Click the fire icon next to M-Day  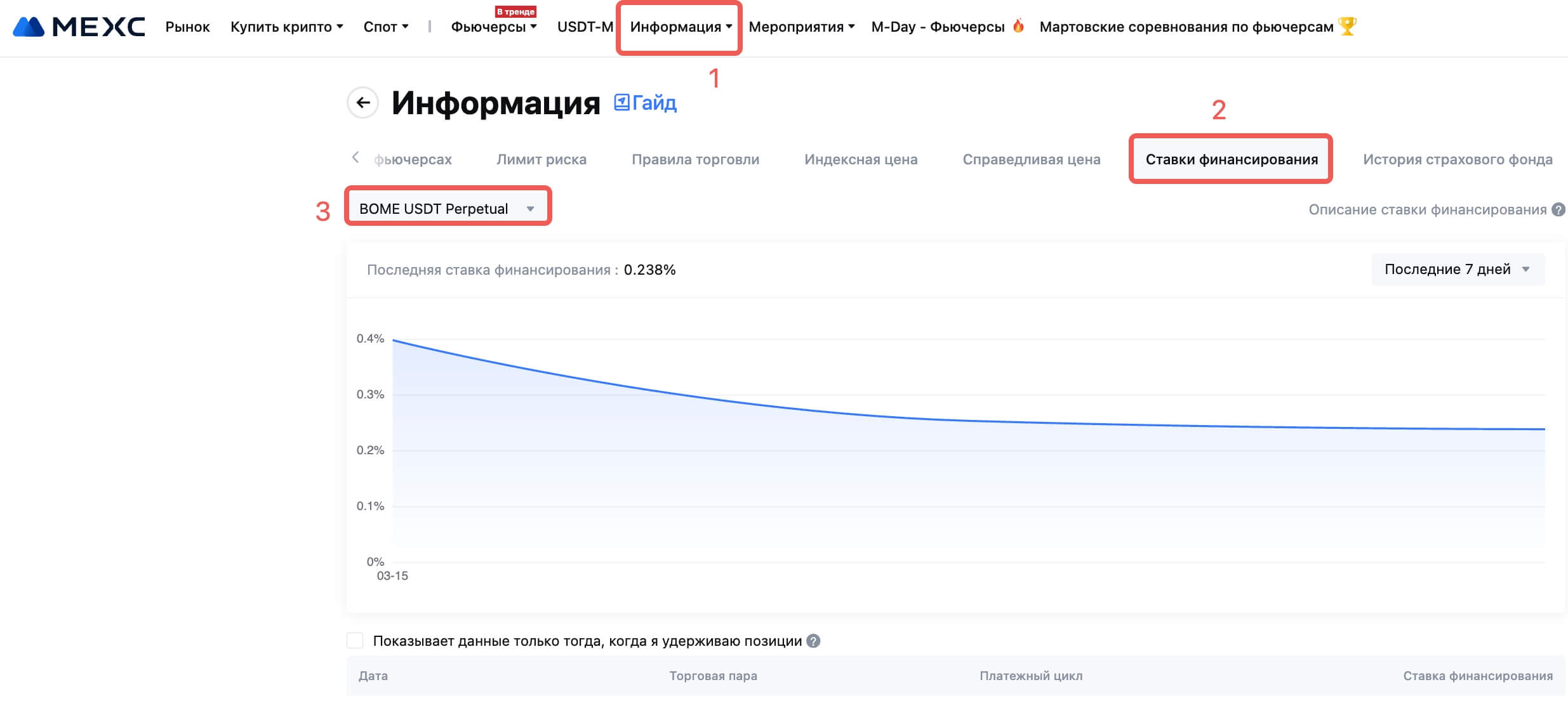click(1018, 26)
